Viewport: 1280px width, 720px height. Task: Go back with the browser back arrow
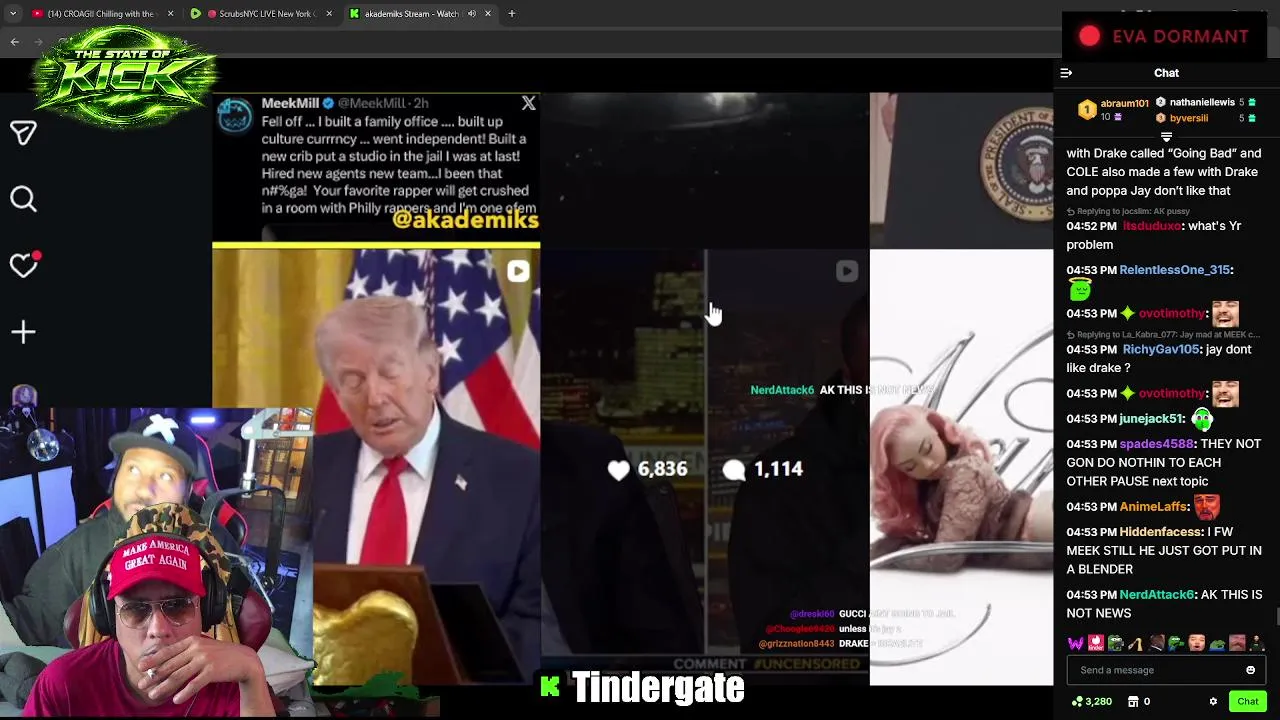(x=14, y=41)
